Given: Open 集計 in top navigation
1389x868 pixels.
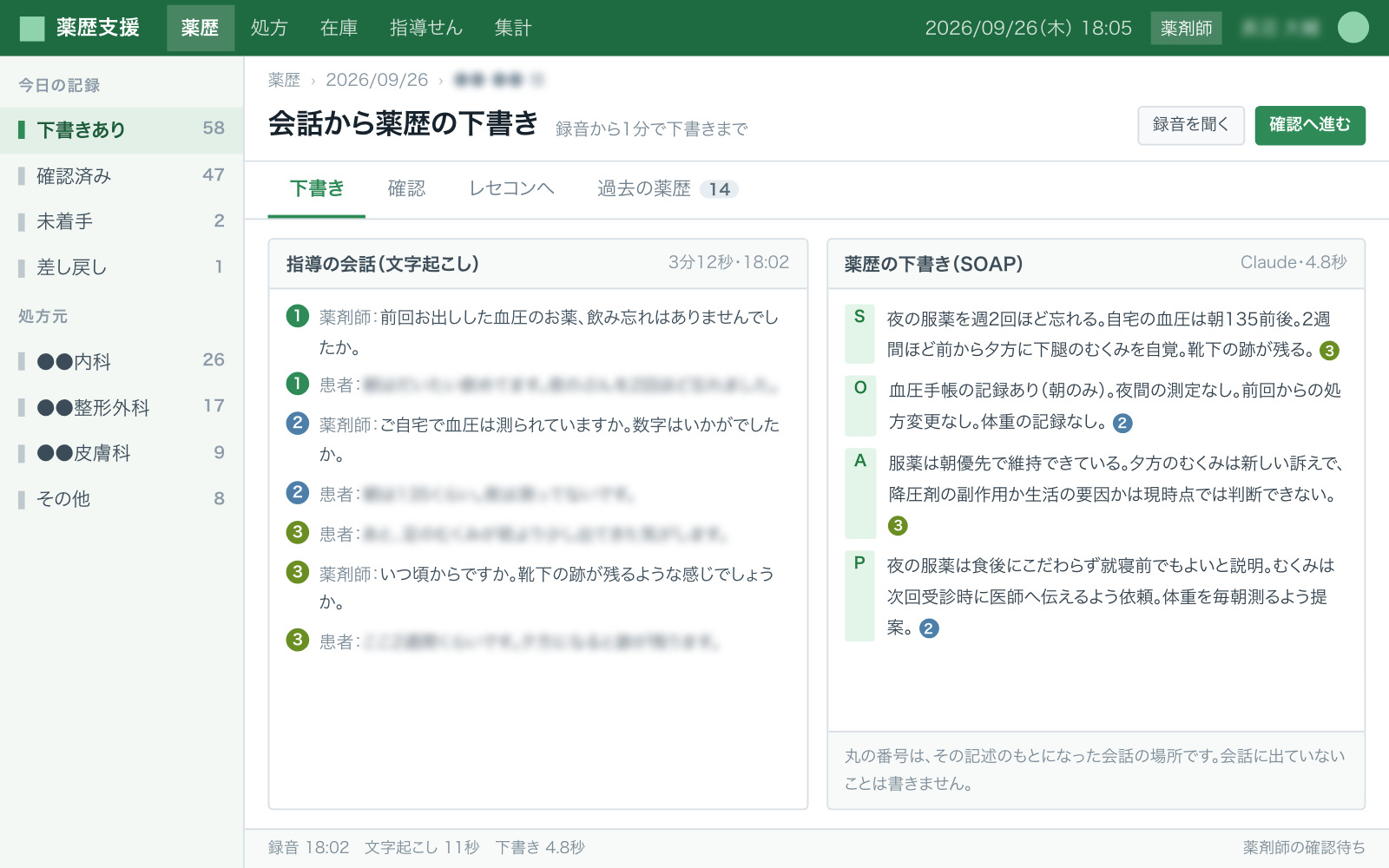Looking at the screenshot, I should 513,28.
